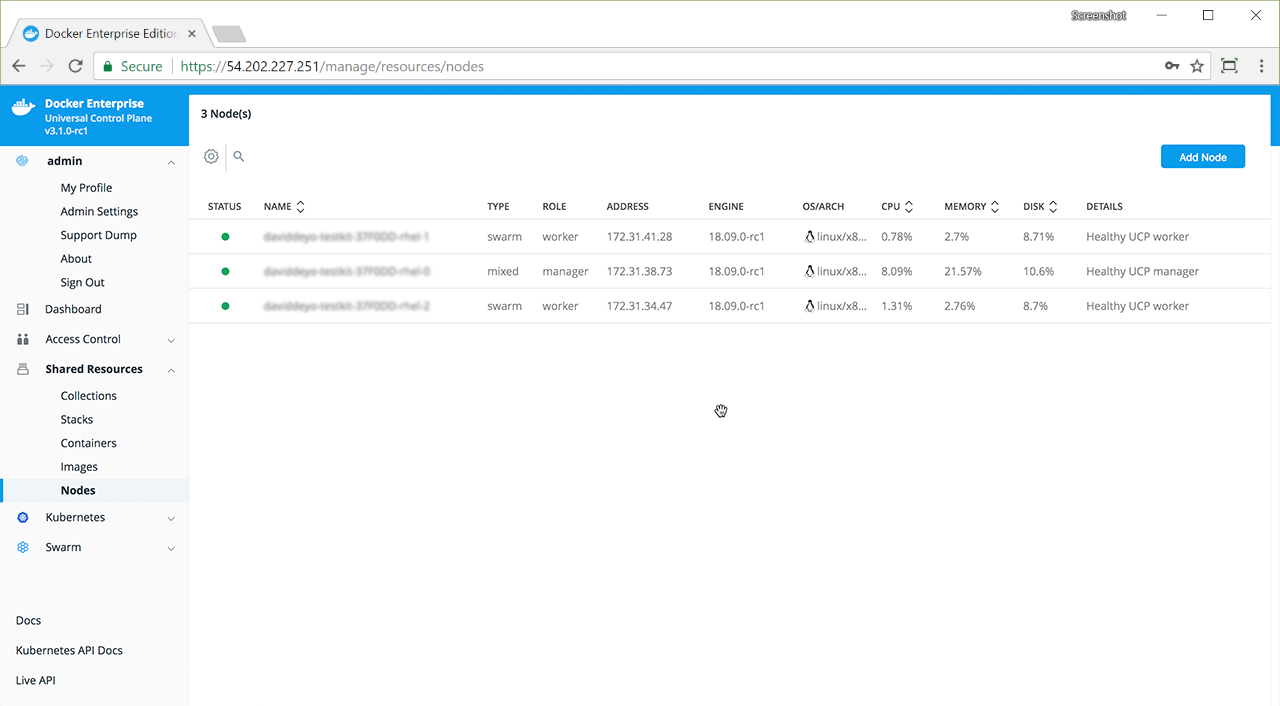Click the Add Node button
1280x706 pixels.
[x=1202, y=157]
